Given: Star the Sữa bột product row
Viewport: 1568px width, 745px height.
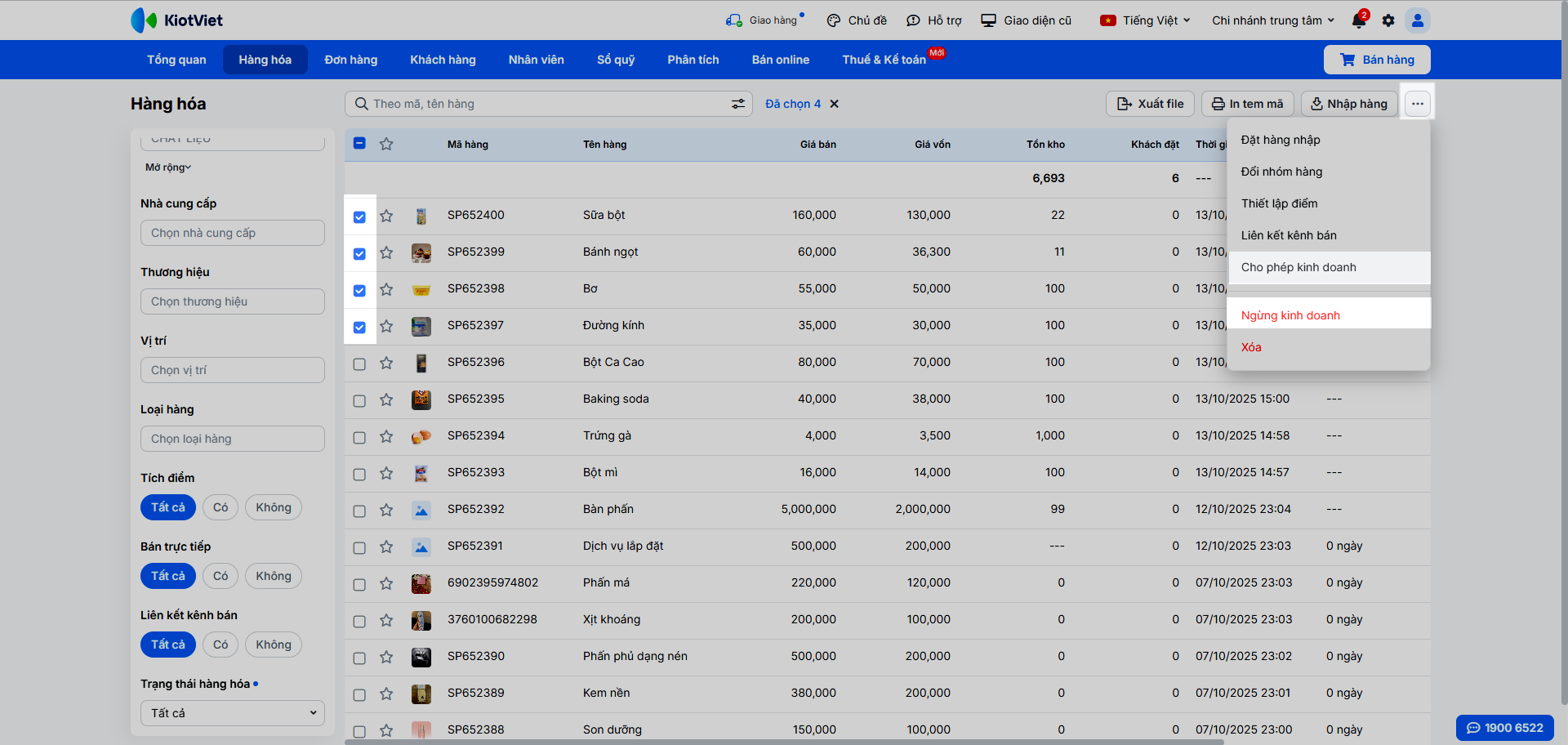Looking at the screenshot, I should click(386, 216).
